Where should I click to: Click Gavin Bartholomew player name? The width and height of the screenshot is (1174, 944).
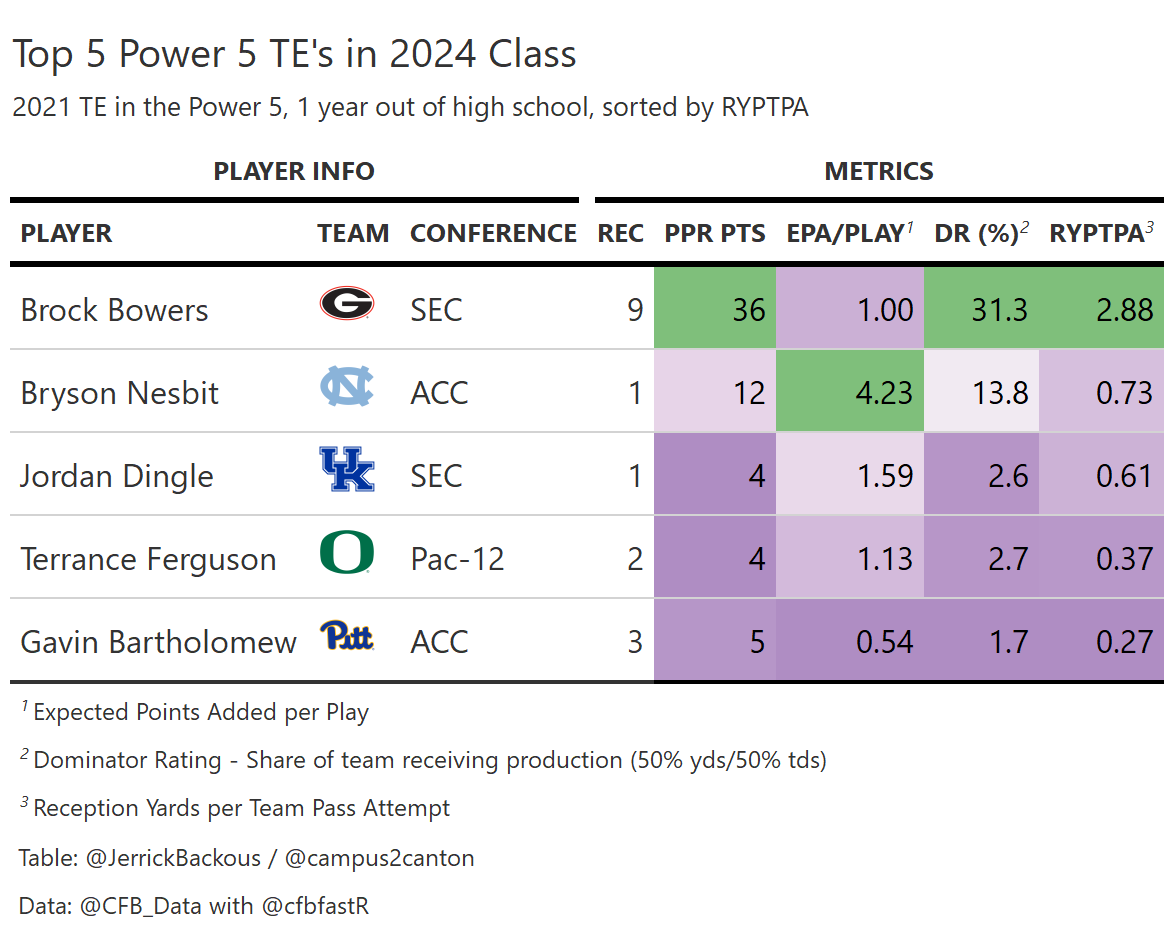(x=158, y=642)
